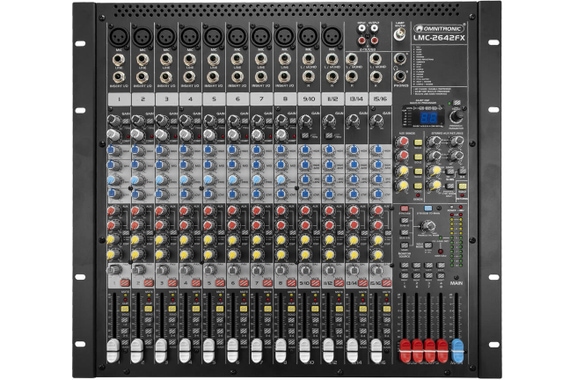Mute channel 1 with its red button
This screenshot has height=380, width=576.
pos(125,283)
